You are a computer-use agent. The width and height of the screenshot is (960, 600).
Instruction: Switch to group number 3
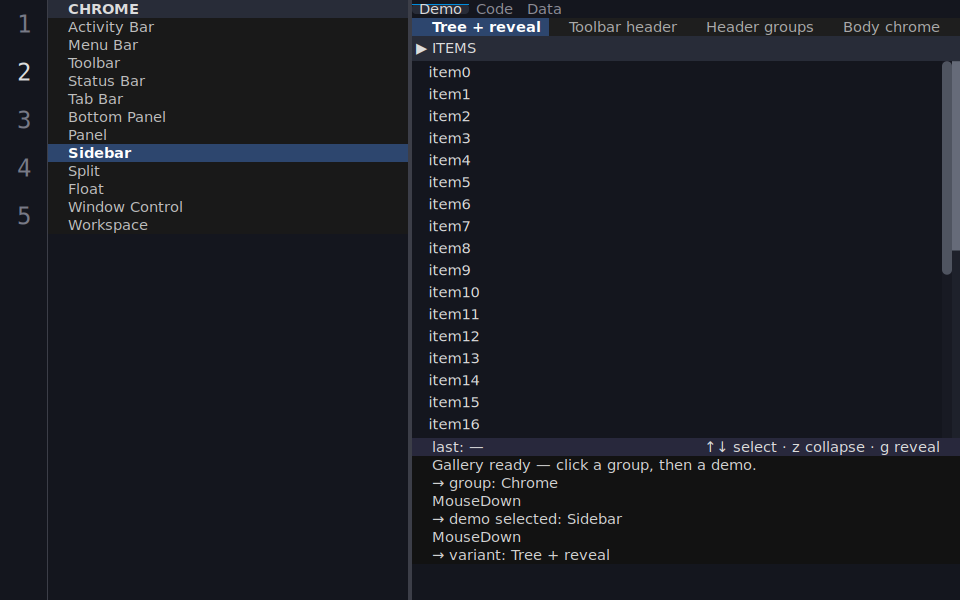pos(24,120)
